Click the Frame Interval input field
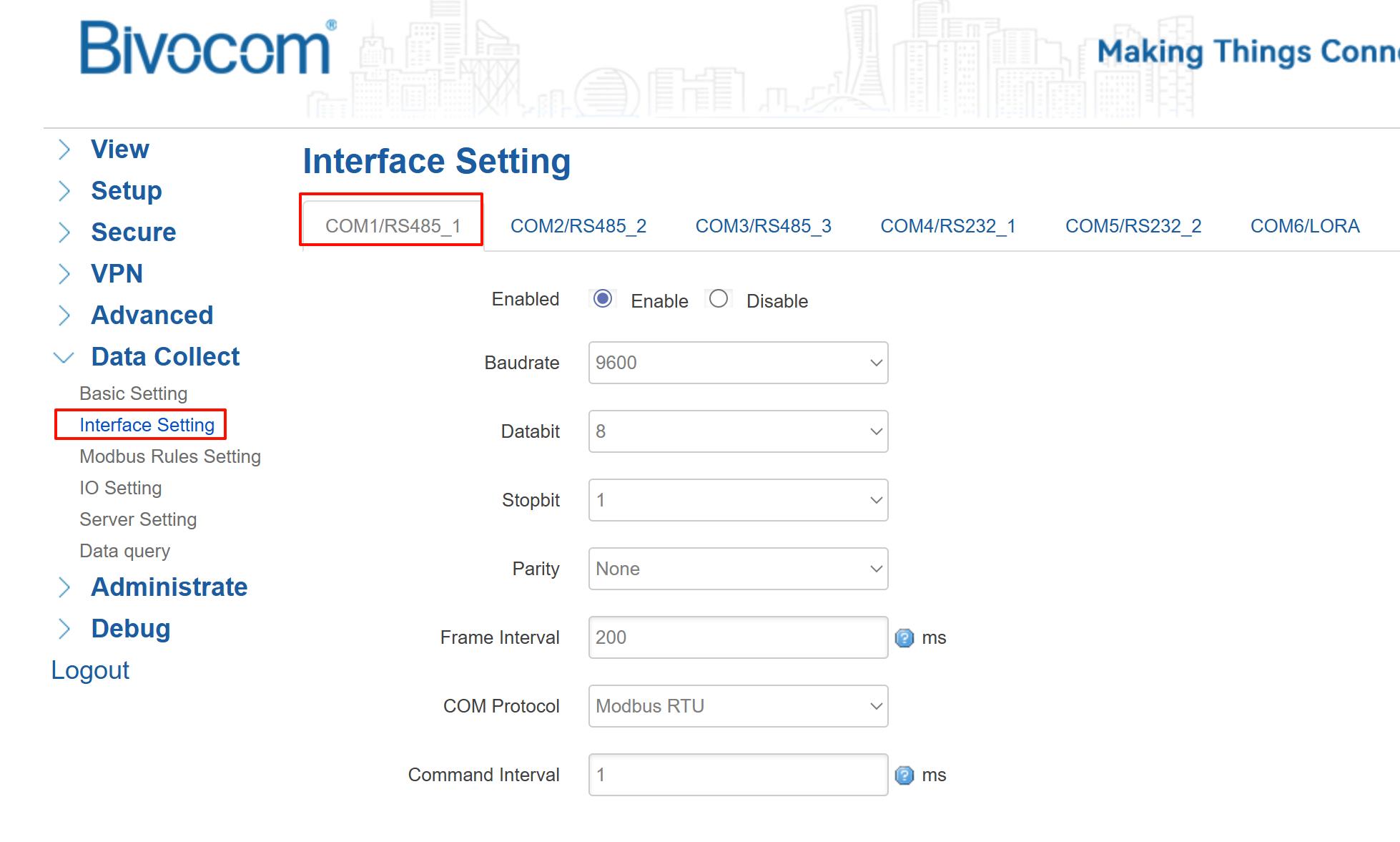The image size is (1400, 842). point(737,637)
